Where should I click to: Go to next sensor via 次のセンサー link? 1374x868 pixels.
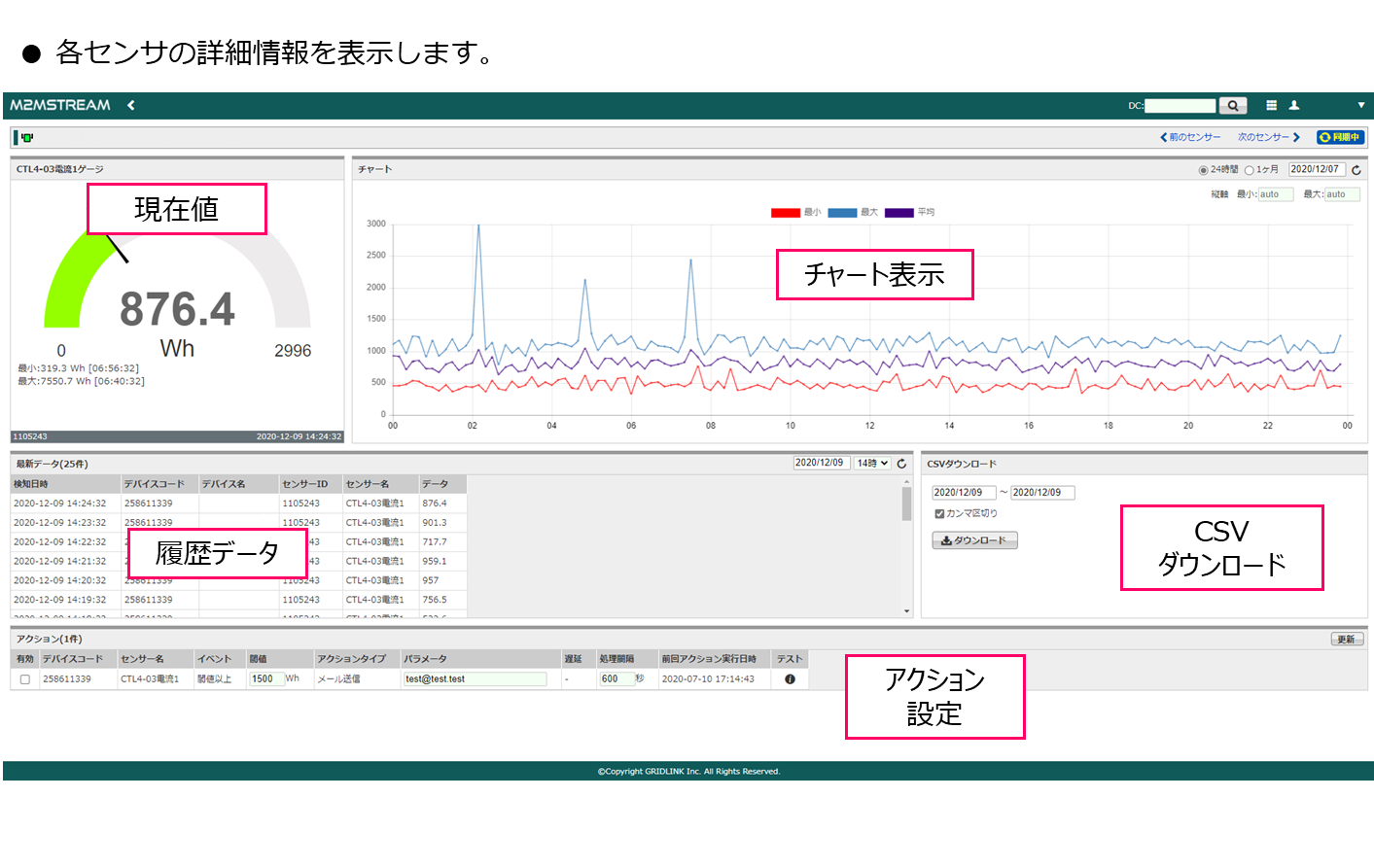[1269, 137]
